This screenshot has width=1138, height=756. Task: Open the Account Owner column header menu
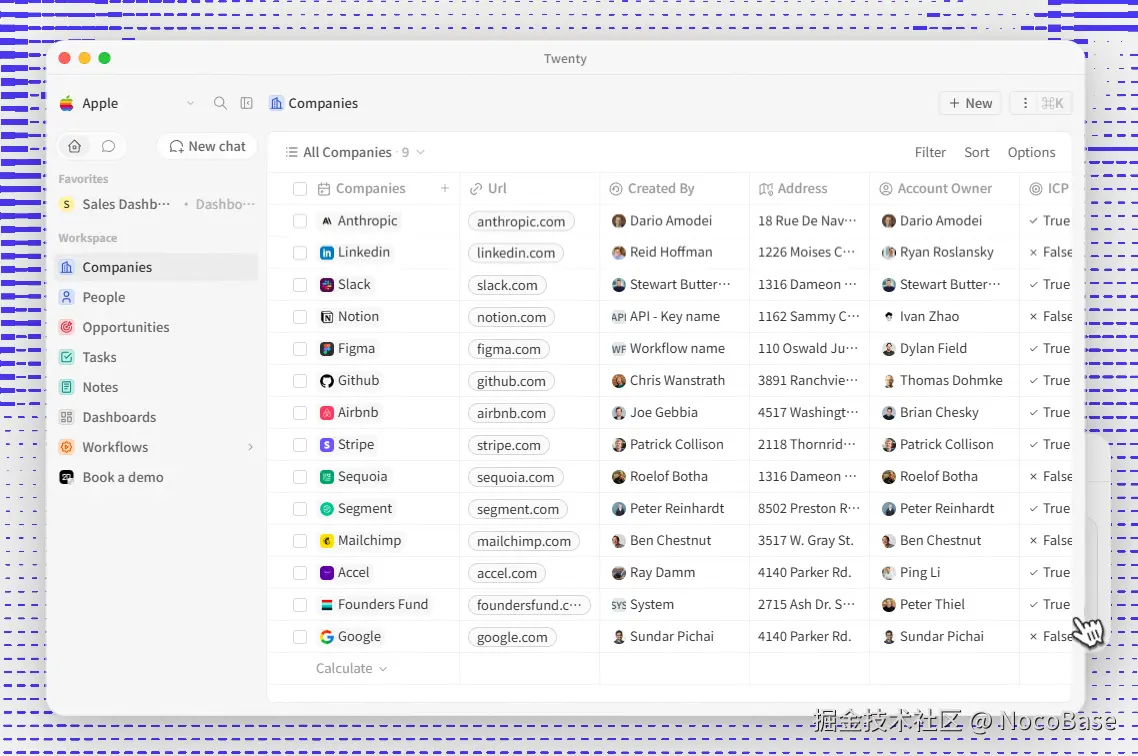pos(944,189)
